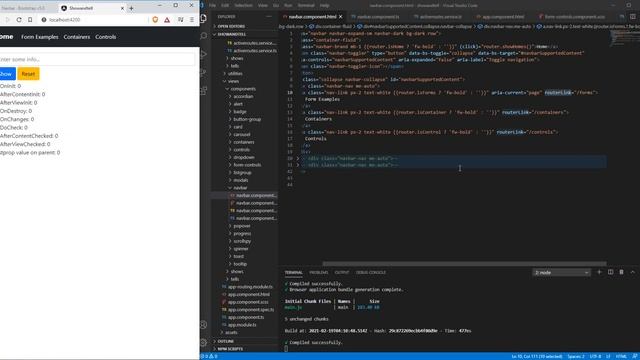This screenshot has width=640, height=360.
Task: Switch to the app.component.html editor tab
Action: tap(503, 17)
